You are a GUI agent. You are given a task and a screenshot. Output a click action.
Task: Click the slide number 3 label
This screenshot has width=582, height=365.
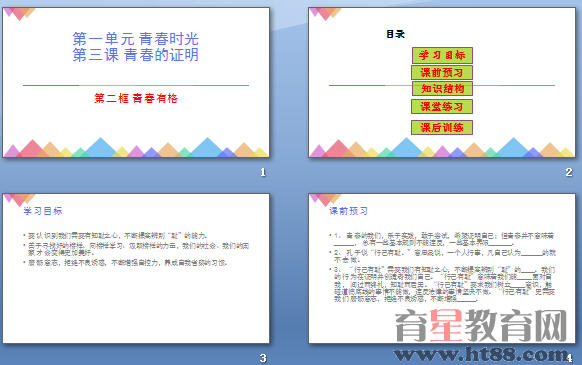[x=263, y=358]
